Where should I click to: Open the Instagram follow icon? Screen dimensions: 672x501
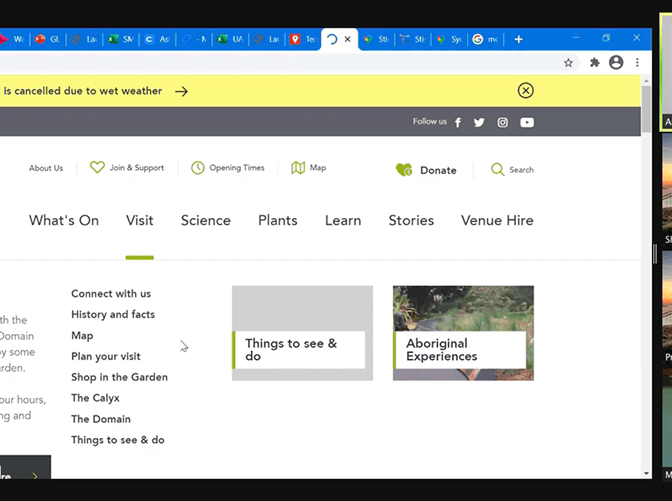pos(503,123)
